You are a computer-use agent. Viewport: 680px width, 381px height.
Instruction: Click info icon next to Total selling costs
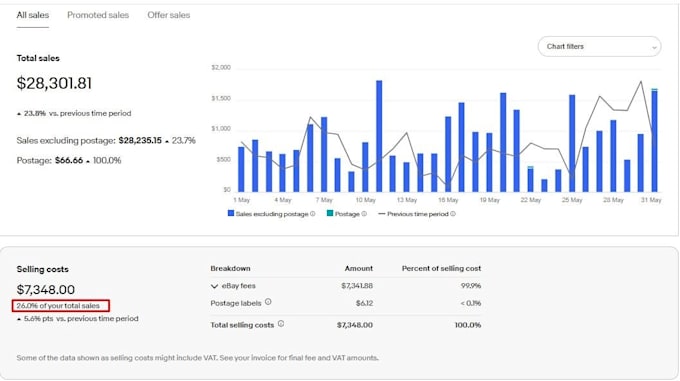pyautogui.click(x=281, y=324)
